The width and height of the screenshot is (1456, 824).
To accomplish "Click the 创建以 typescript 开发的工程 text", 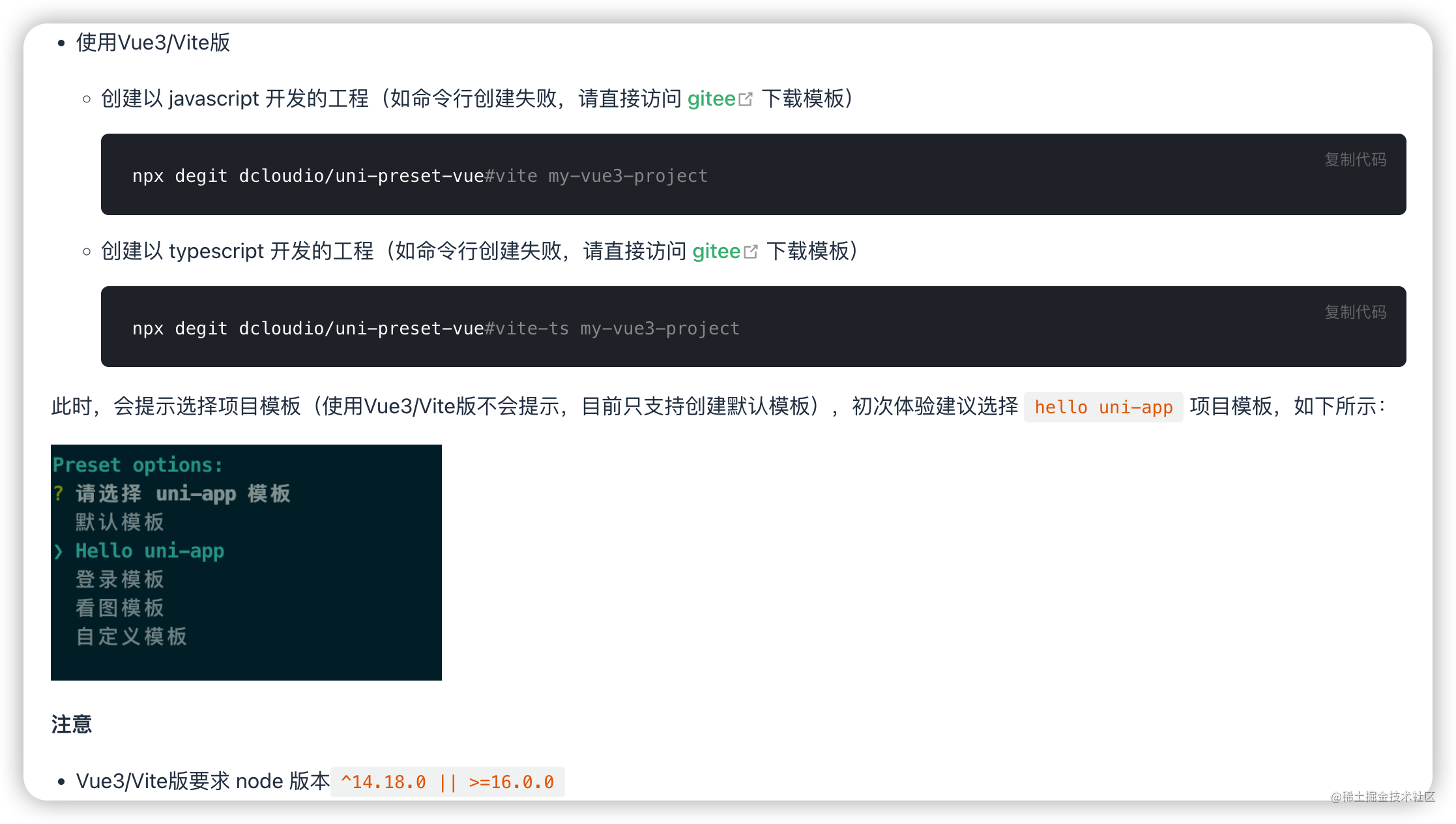I will pyautogui.click(x=237, y=252).
